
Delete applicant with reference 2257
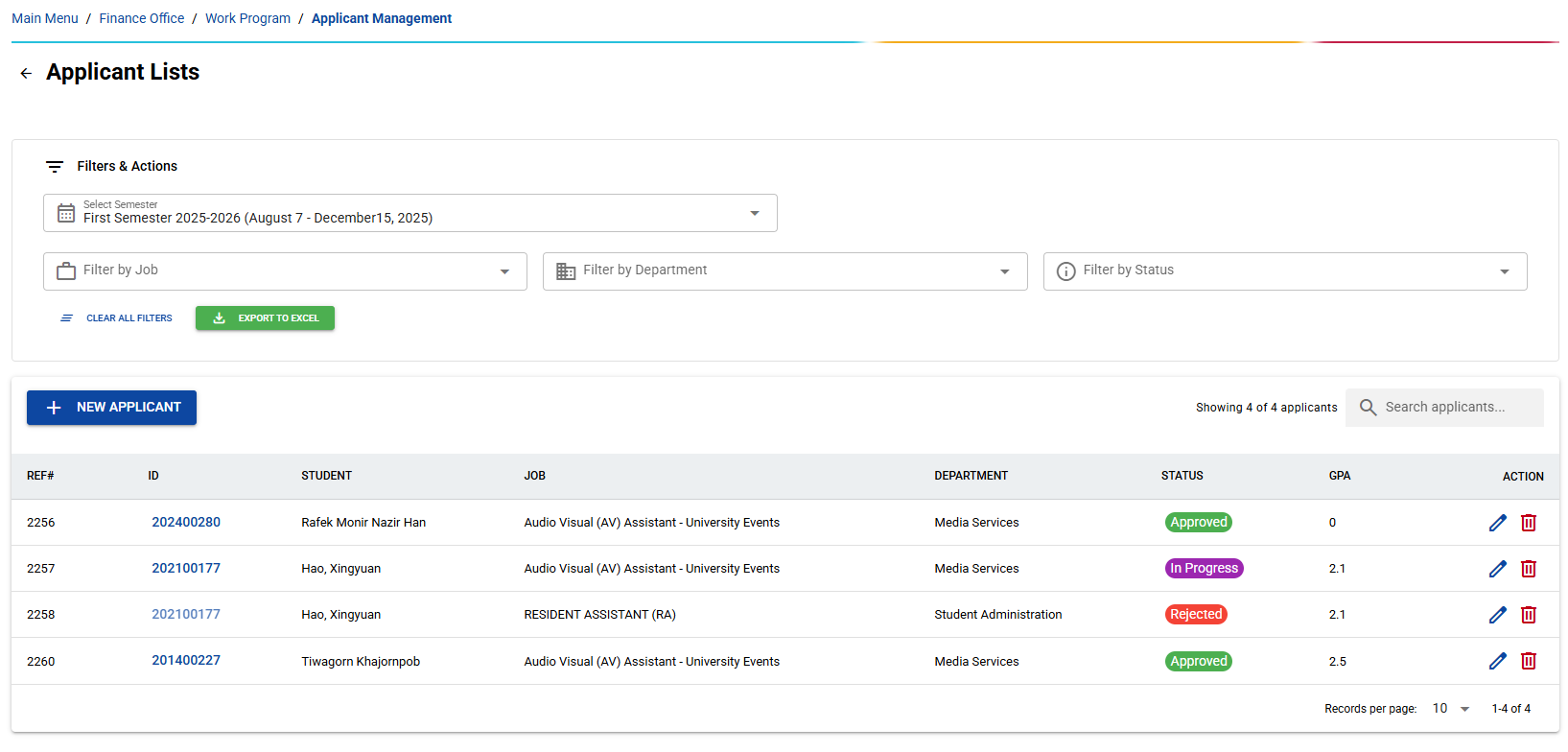point(1529,569)
